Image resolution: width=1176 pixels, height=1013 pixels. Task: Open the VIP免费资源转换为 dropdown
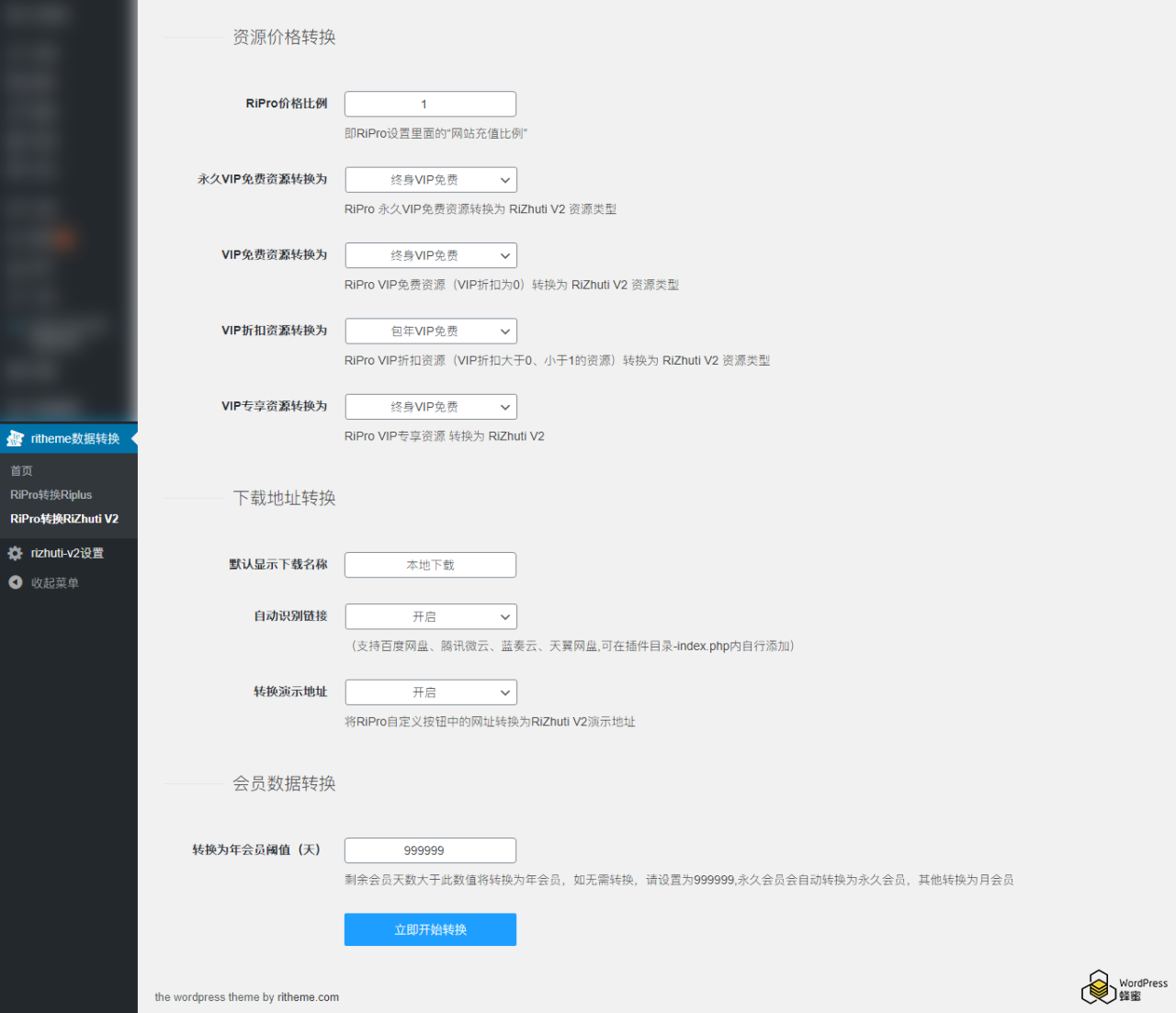tap(431, 255)
